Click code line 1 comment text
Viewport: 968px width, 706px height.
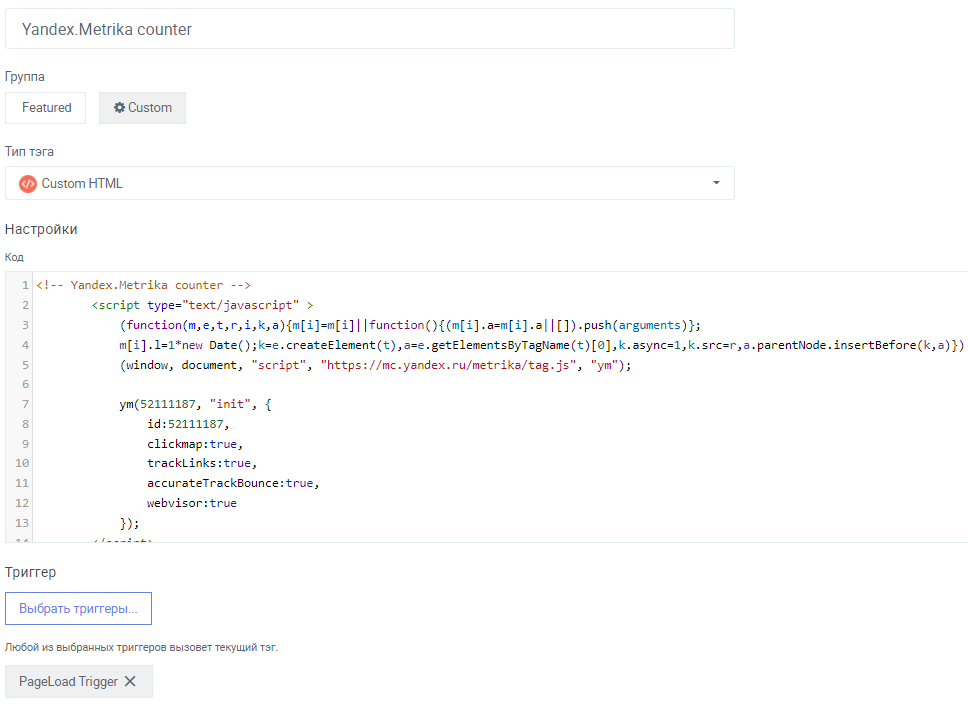(x=143, y=285)
